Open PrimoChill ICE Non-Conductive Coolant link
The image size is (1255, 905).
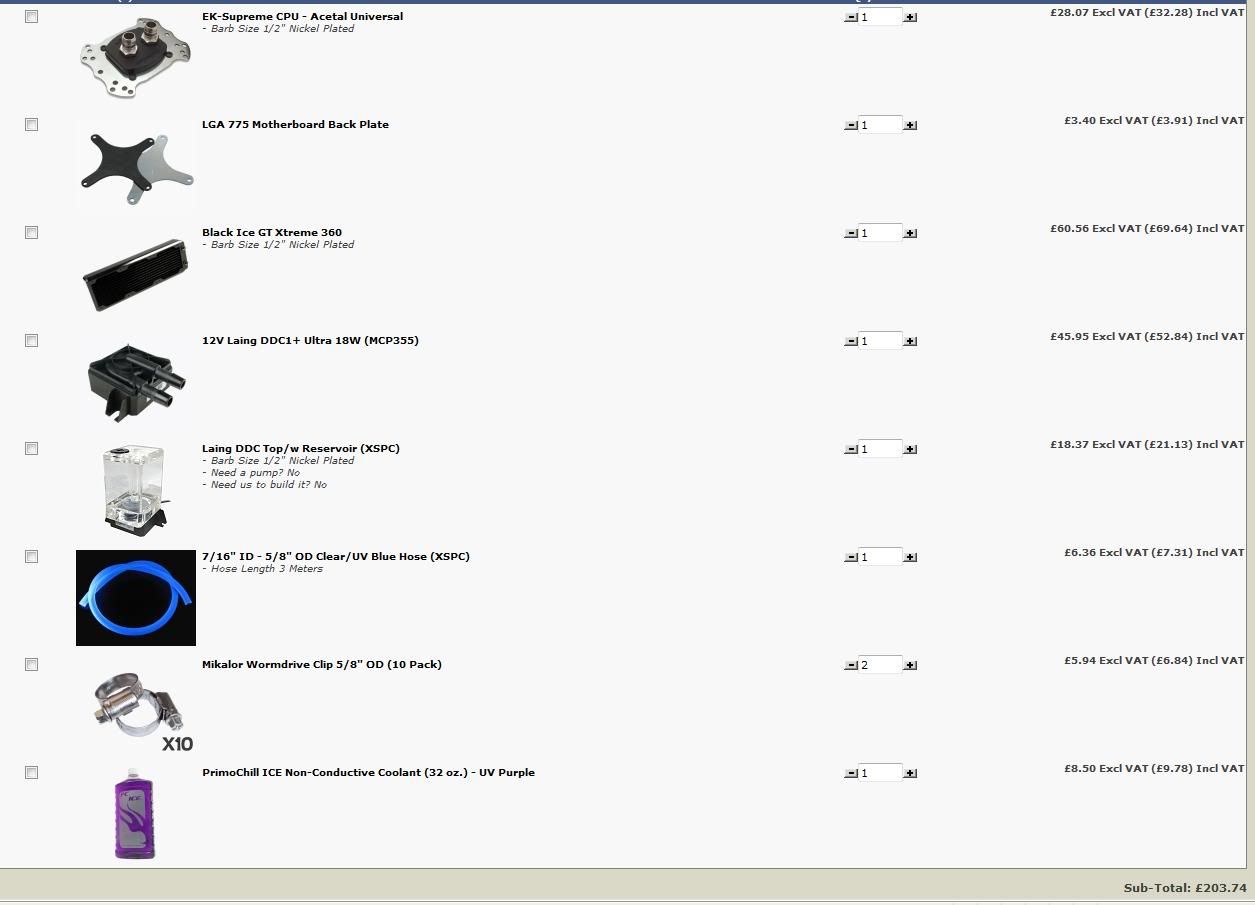[x=368, y=772]
